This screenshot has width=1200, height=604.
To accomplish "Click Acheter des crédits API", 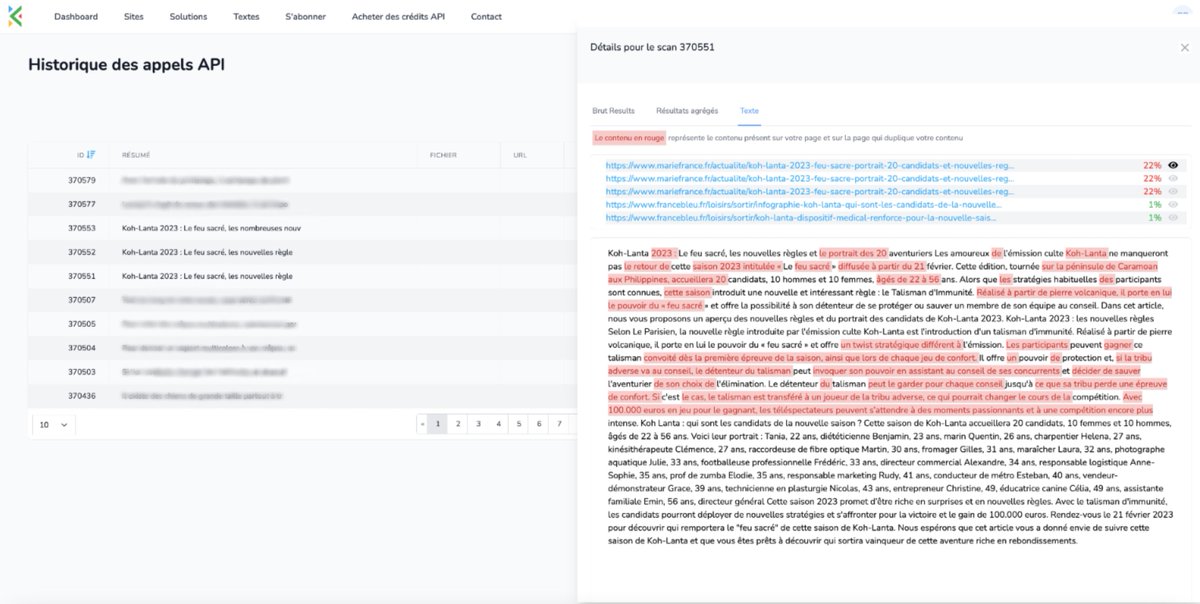I will pyautogui.click(x=398, y=17).
